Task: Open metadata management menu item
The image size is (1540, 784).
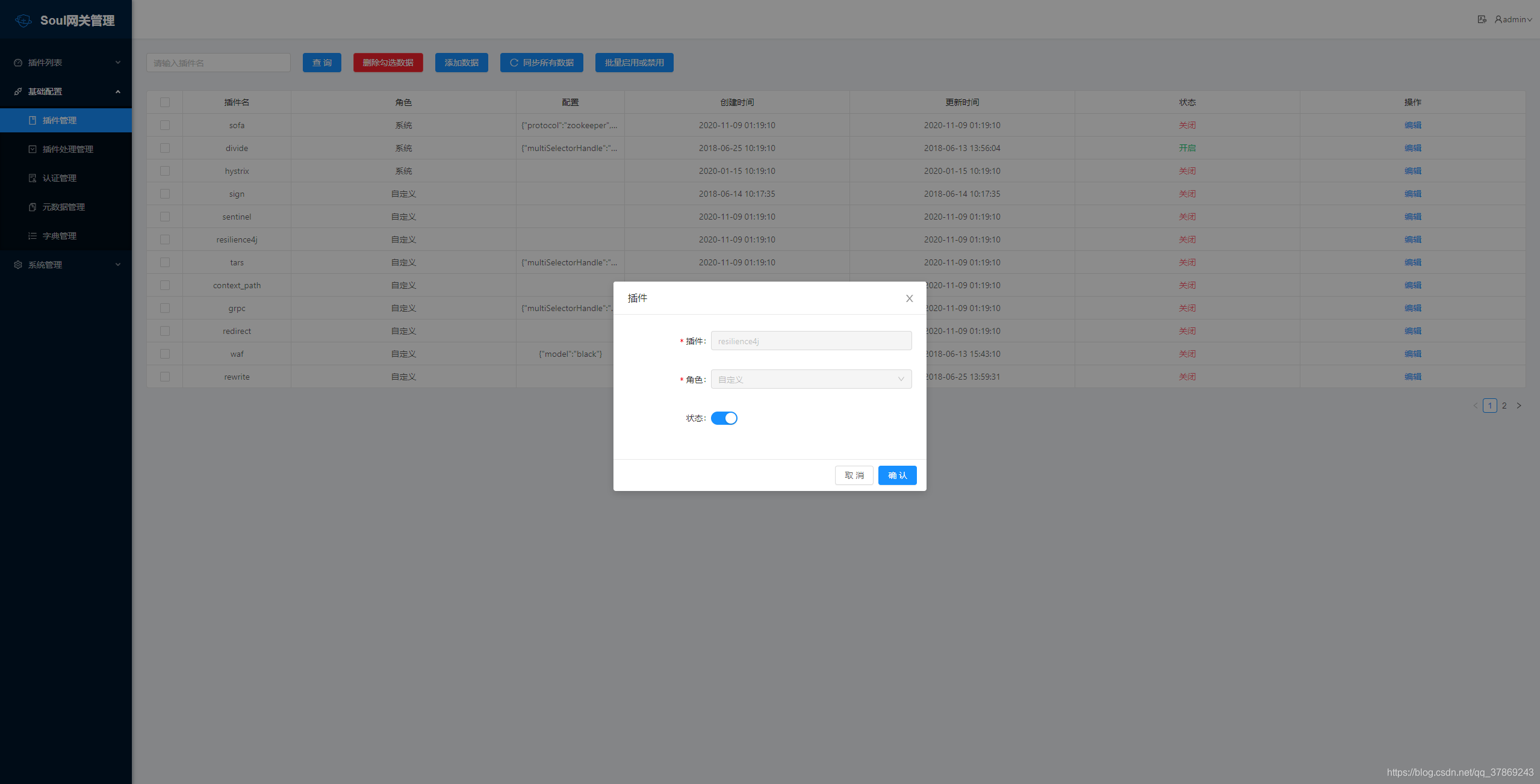Action: pos(63,207)
